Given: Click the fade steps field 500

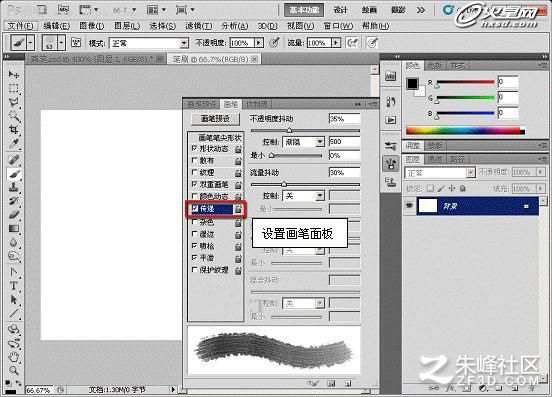Looking at the screenshot, I should 345,142.
